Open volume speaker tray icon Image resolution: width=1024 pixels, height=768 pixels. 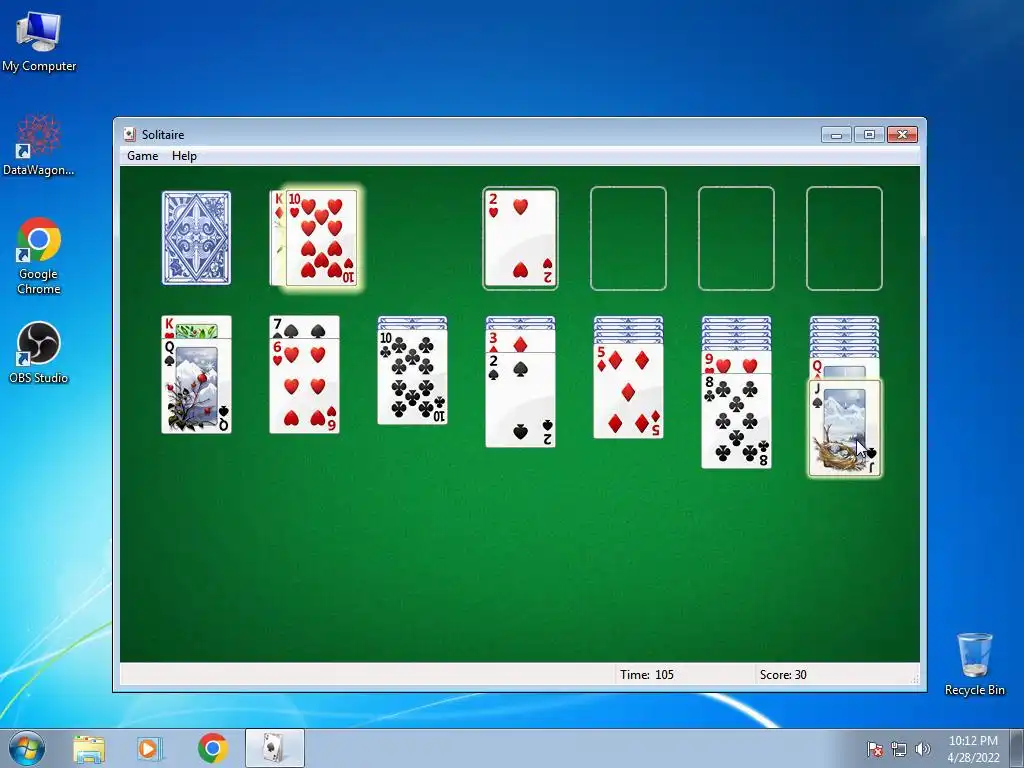coord(923,749)
